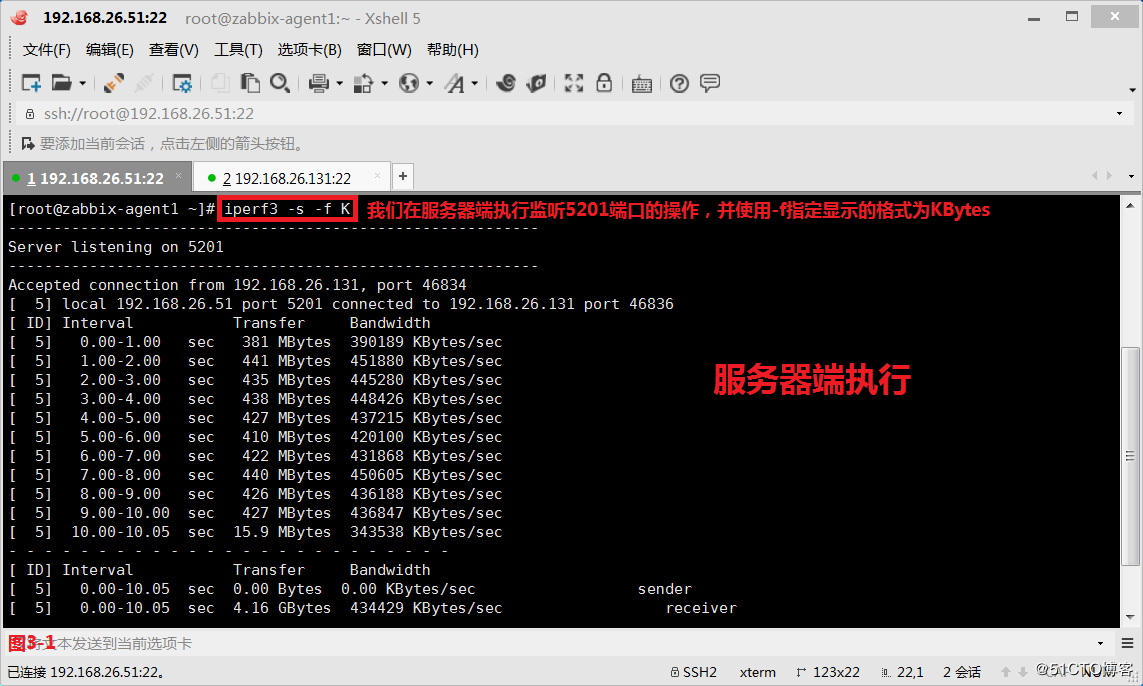
Task: Click the Encoding globe icon
Action: (409, 83)
